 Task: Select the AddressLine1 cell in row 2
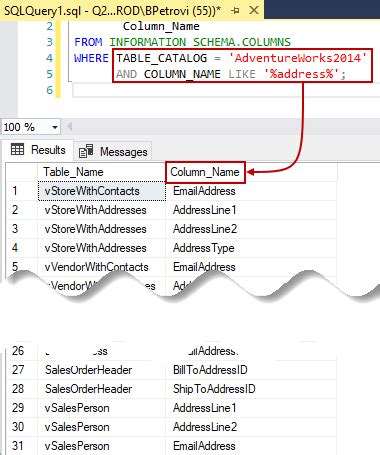251,210
